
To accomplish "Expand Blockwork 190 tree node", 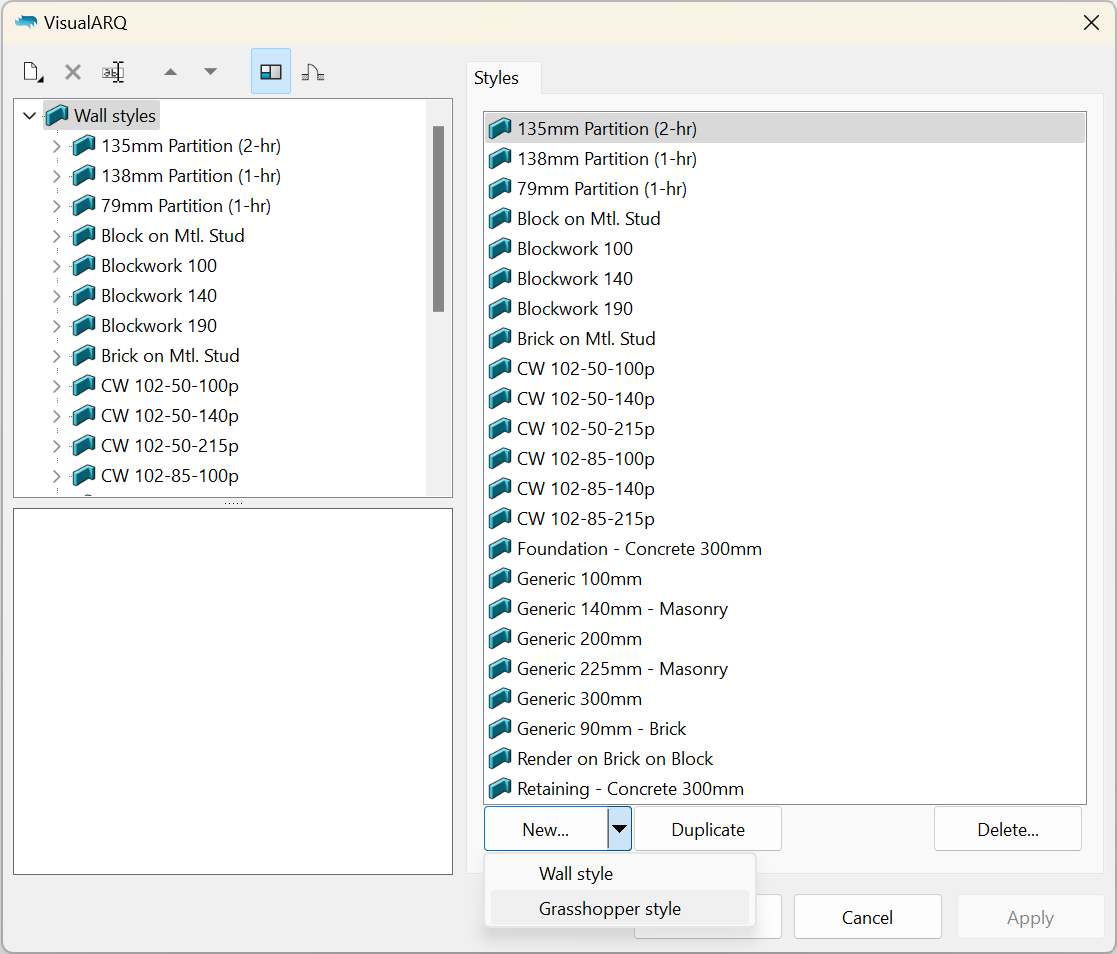I will pos(56,326).
